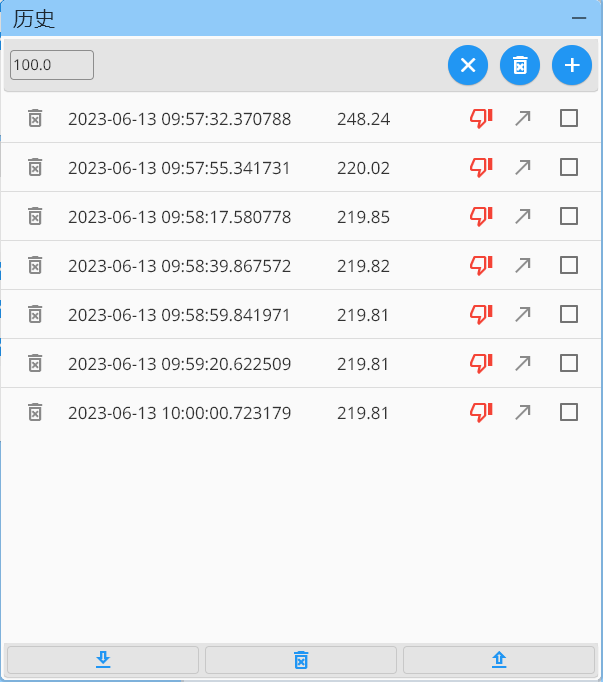Delete the 09:58:59 history row
Image resolution: width=603 pixels, height=682 pixels.
tap(35, 314)
